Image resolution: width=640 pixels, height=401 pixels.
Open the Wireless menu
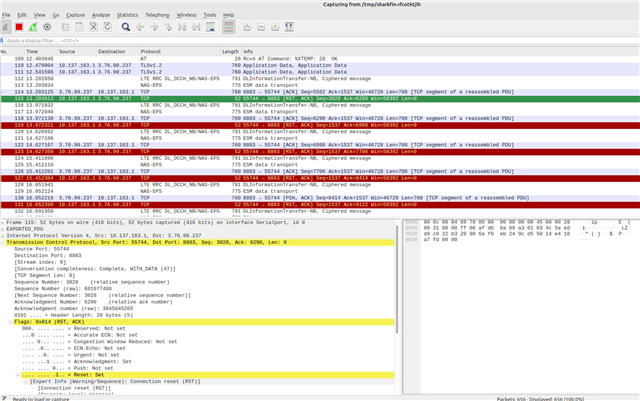click(x=186, y=15)
